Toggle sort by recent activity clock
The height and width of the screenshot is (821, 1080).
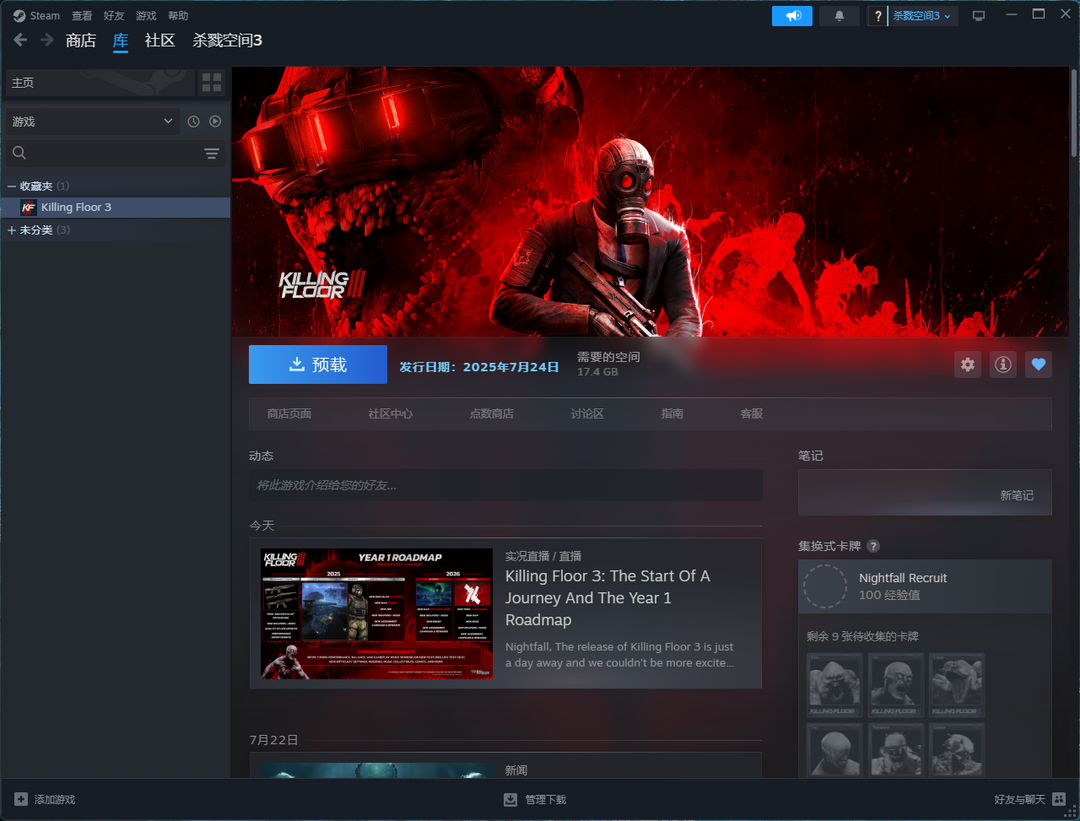[194, 121]
